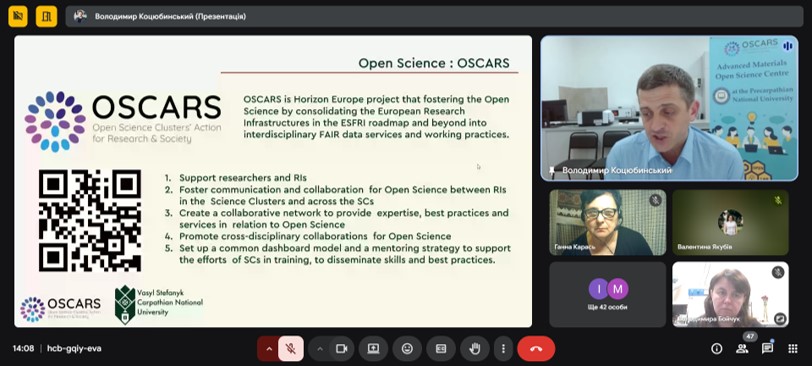Toggle closed captions
Screen dimensions: 812x366
(441, 349)
